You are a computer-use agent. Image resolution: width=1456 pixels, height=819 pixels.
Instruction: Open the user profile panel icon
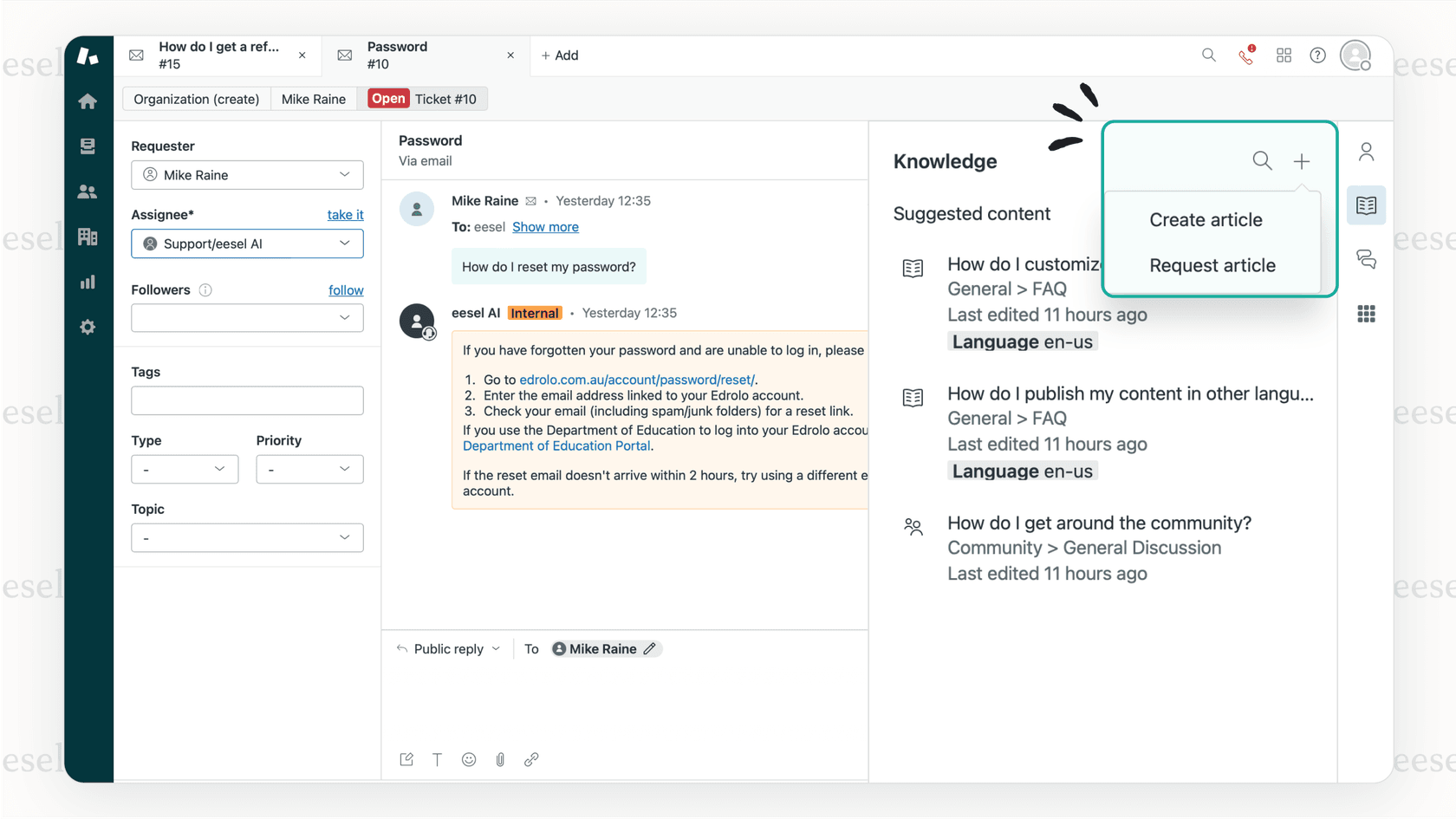click(x=1366, y=153)
